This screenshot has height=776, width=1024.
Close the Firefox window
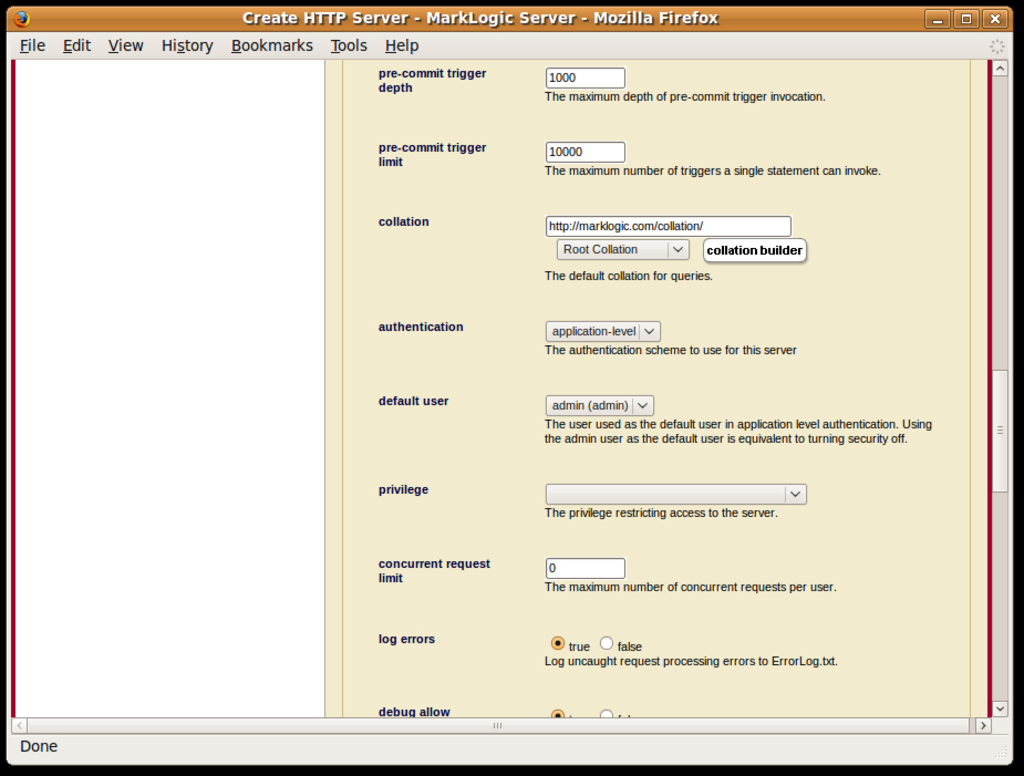[995, 19]
